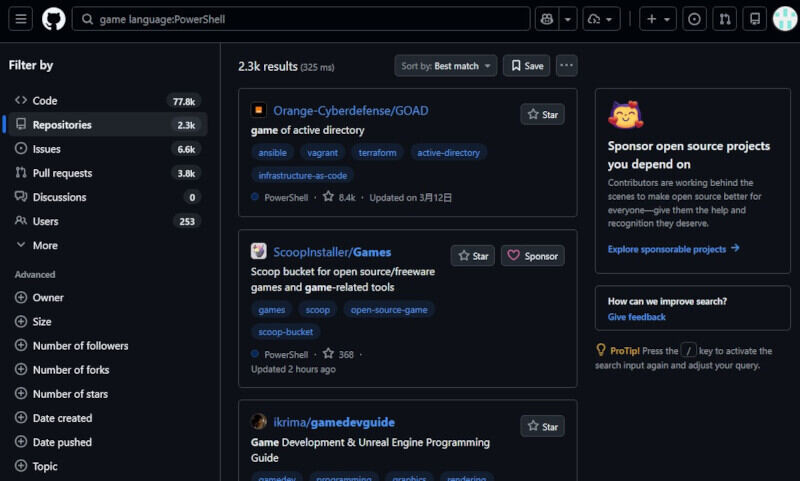Open Explore sponsorable projects link
The width and height of the screenshot is (800, 481).
[x=673, y=249]
